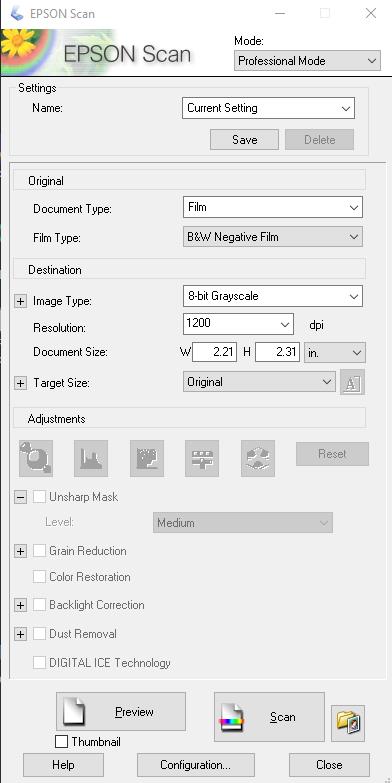Expand the Grain Reduction options
This screenshot has width=392, height=783.
[x=20, y=551]
